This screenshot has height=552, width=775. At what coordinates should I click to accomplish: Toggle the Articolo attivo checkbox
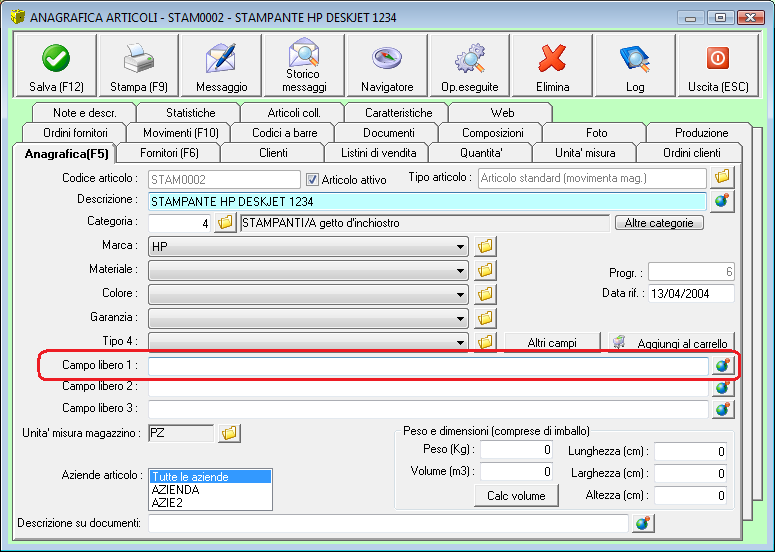tap(312, 179)
